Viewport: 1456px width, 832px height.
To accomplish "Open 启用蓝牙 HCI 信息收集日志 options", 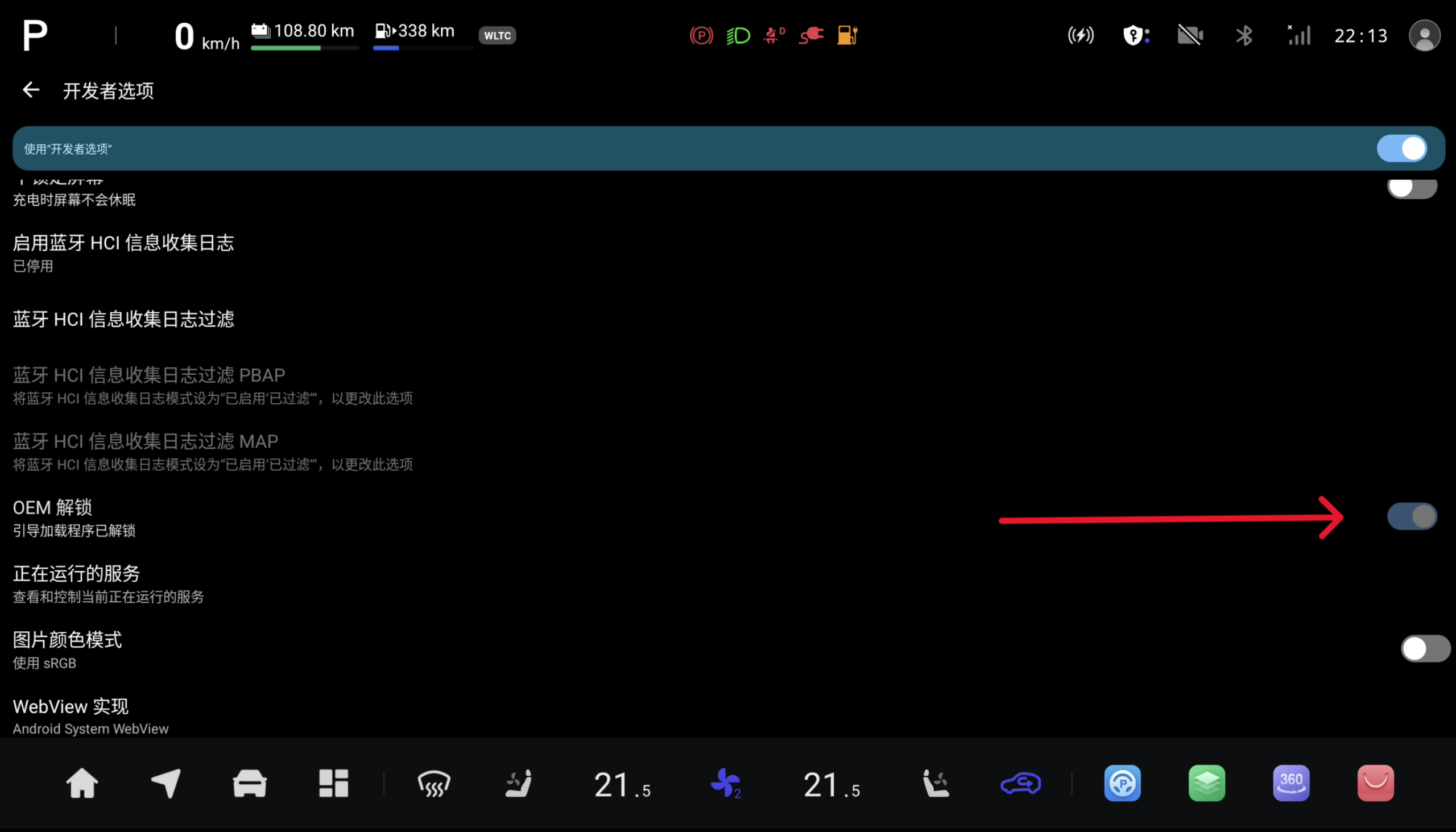I will click(728, 253).
